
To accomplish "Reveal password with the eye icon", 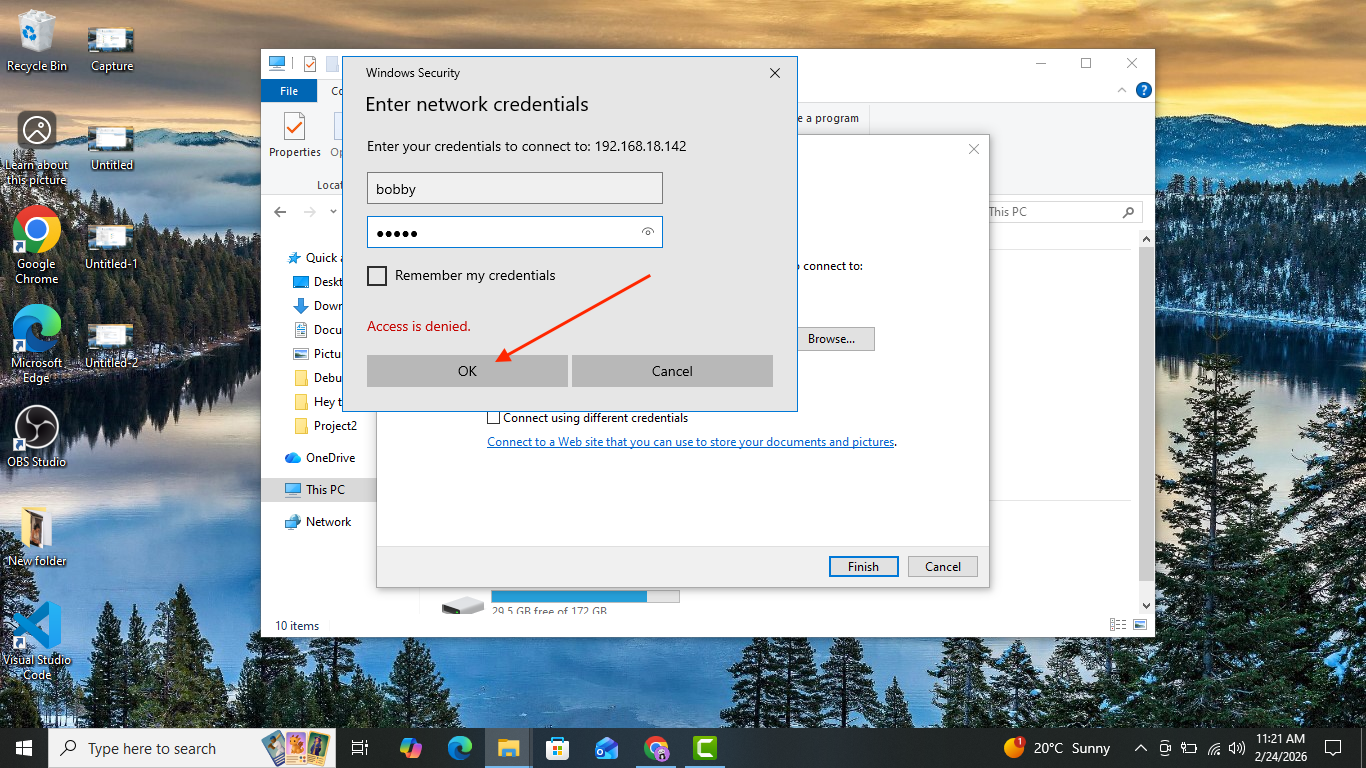I will [647, 233].
